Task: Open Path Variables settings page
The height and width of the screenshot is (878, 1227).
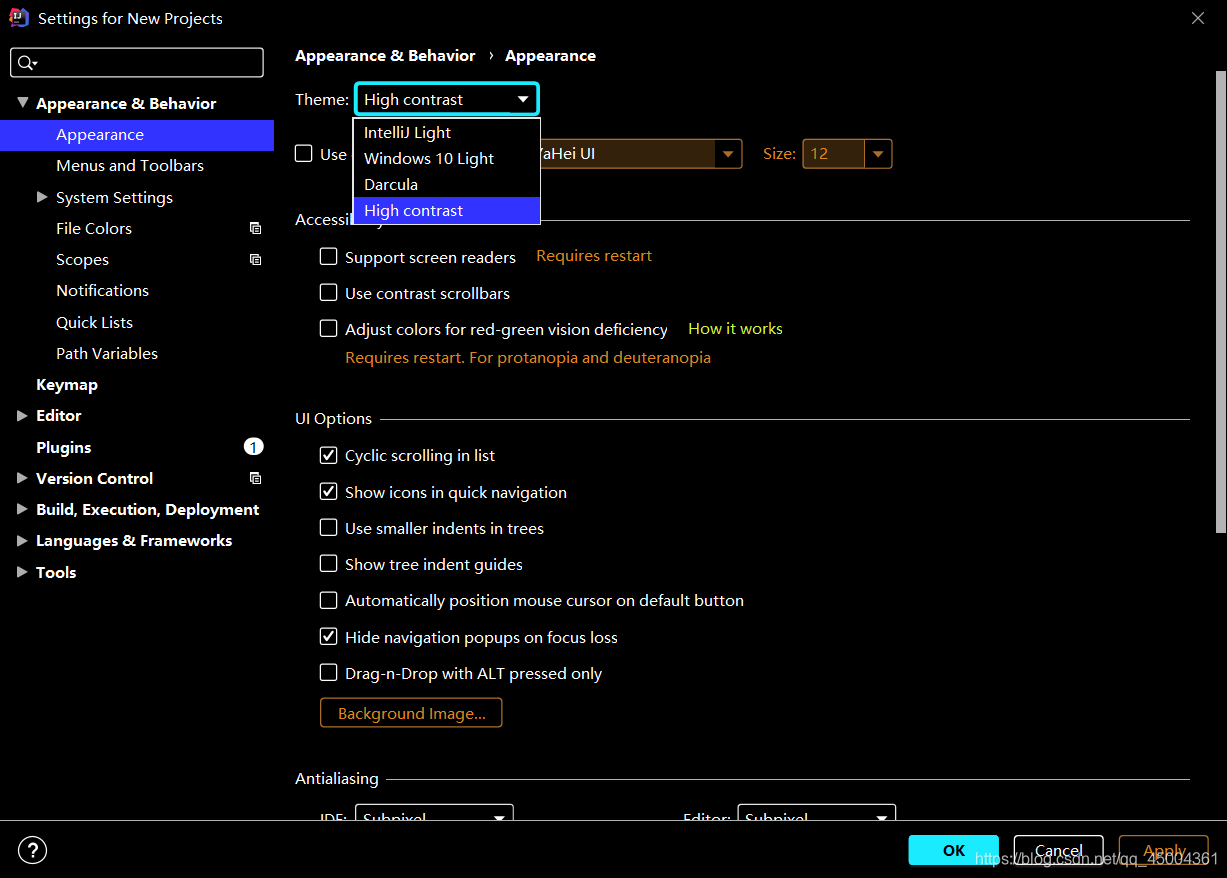Action: click(x=107, y=353)
